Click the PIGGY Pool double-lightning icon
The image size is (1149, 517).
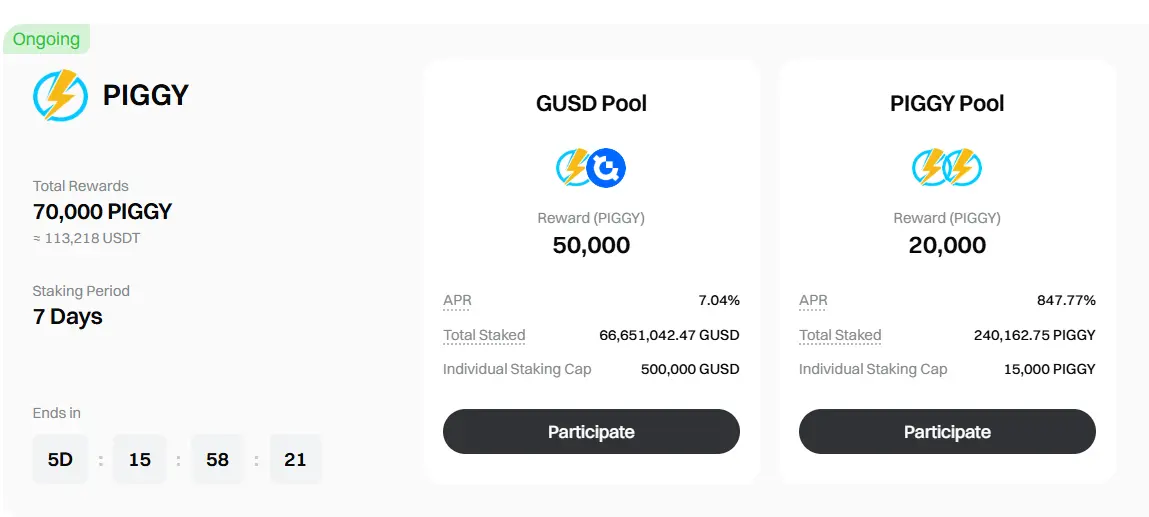[947, 168]
